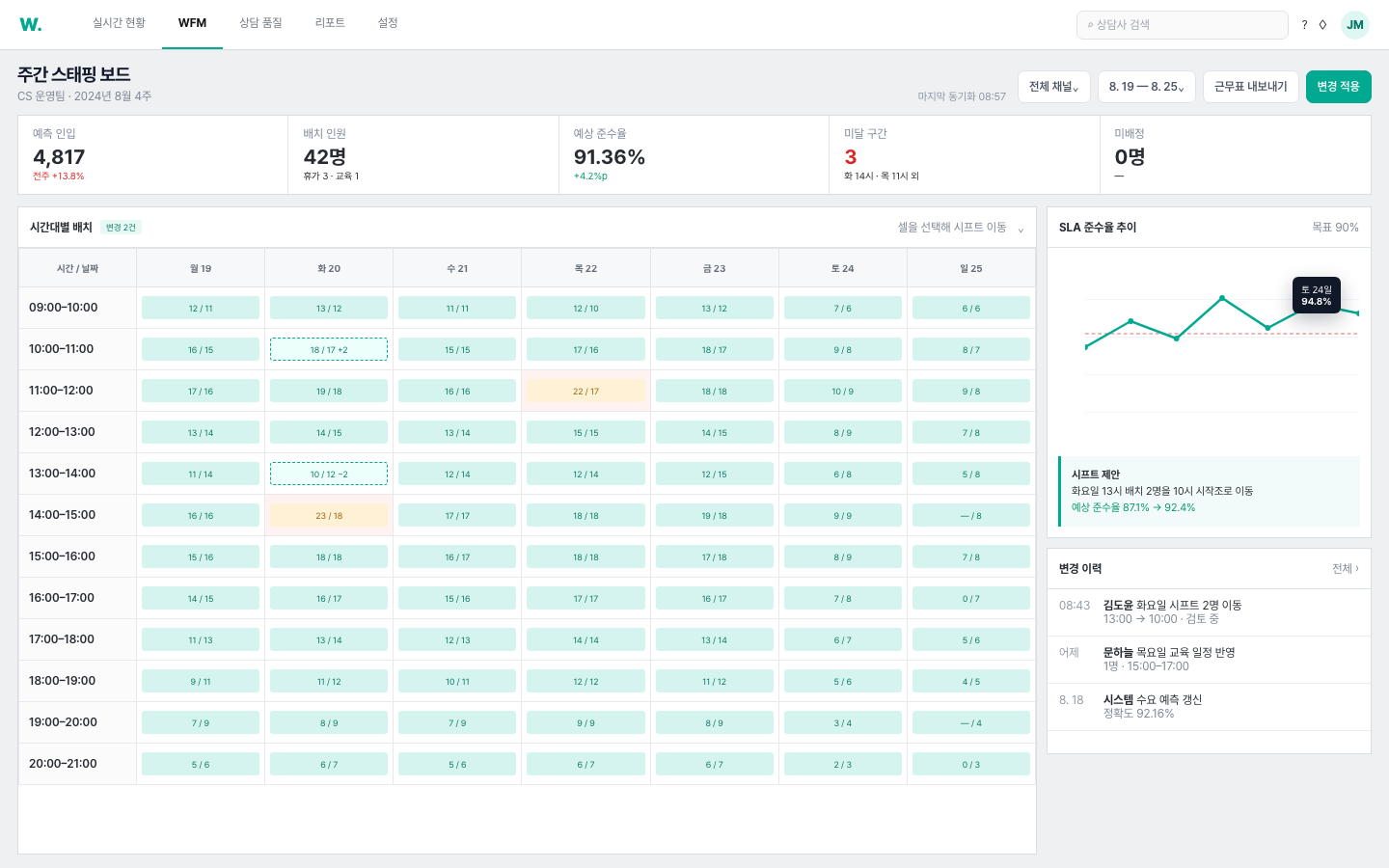Select the Monday 09:00 cell 12 / 11
This screenshot has width=1389, height=868.
(x=201, y=308)
